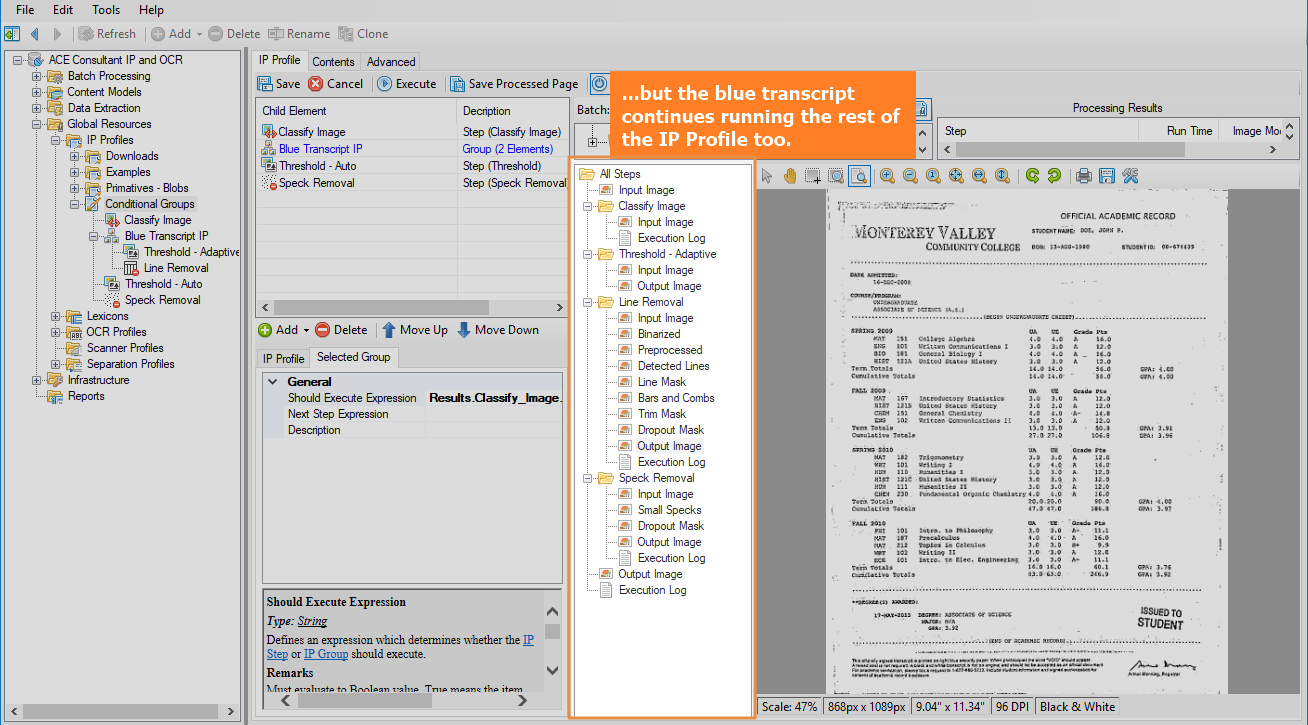Select the pointer arrow tool in viewer toolbar
Image resolution: width=1308 pixels, height=725 pixels.
tap(767, 176)
